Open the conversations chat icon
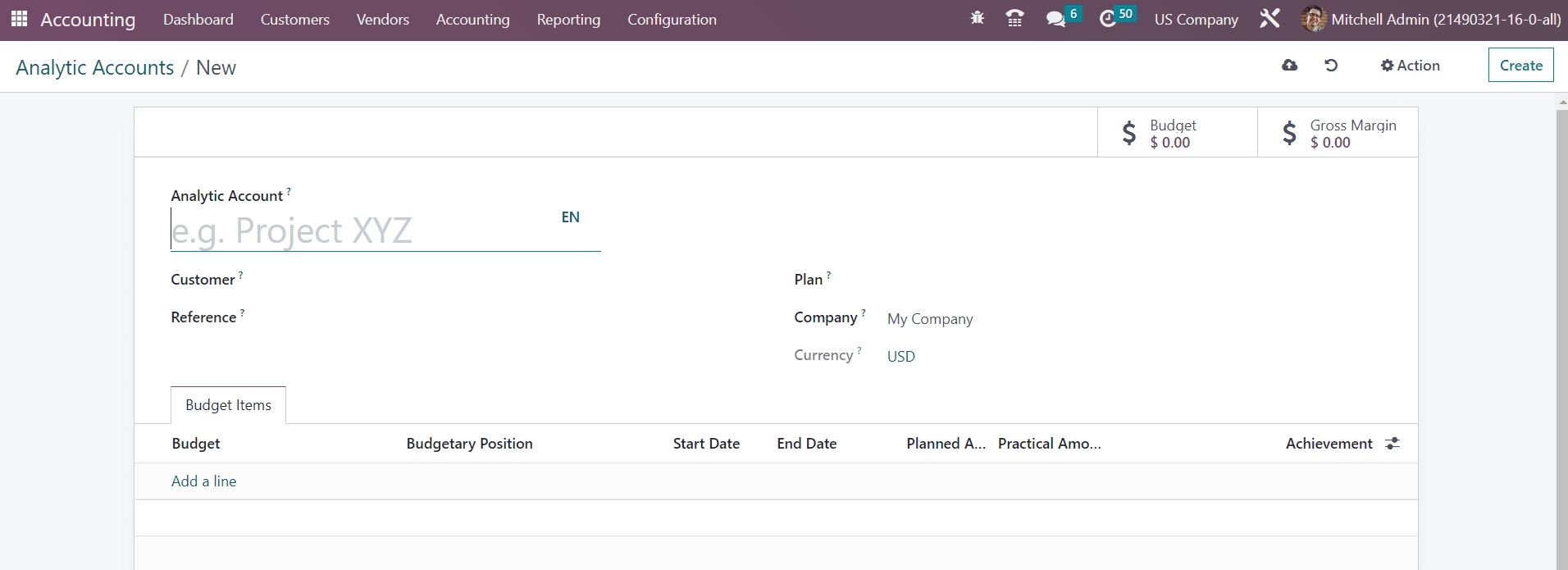The width and height of the screenshot is (1568, 570). tap(1056, 19)
